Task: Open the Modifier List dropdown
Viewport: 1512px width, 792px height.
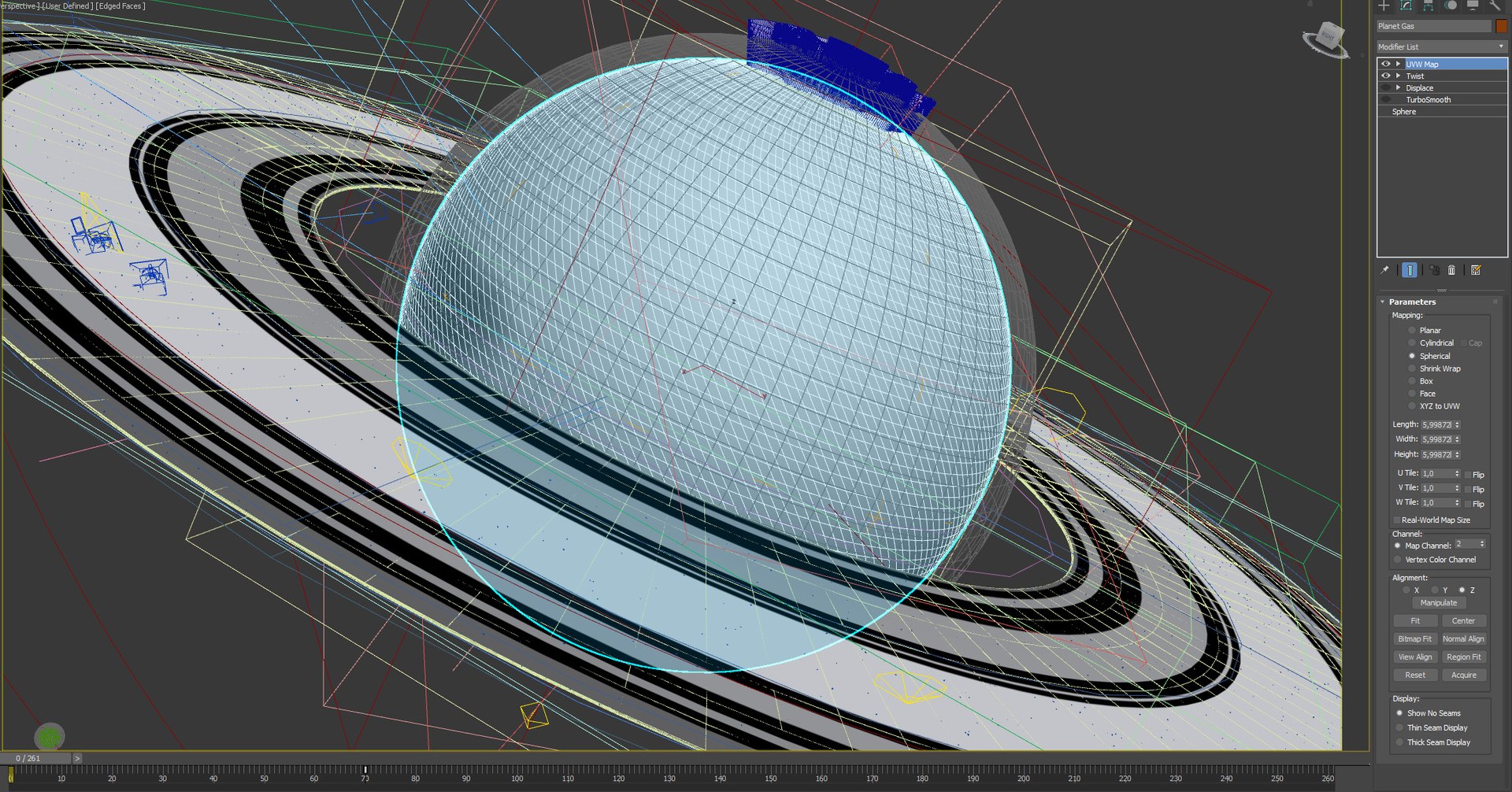Action: coord(1441,46)
